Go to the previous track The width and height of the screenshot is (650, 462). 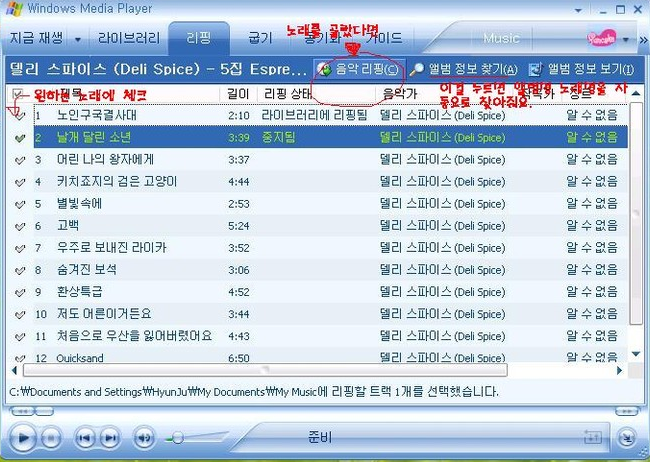(x=85, y=438)
